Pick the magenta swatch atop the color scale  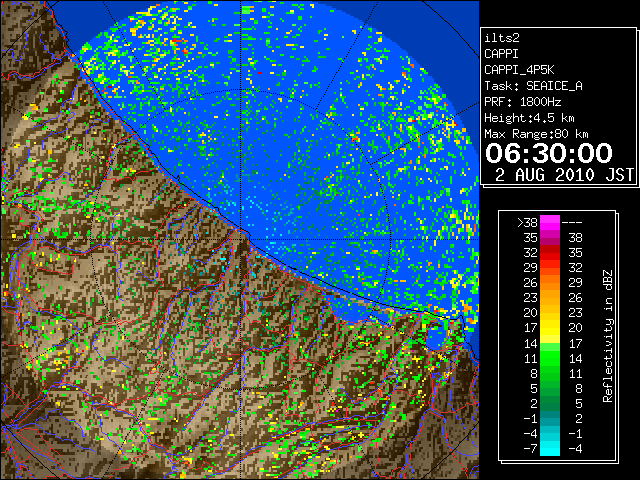click(550, 222)
